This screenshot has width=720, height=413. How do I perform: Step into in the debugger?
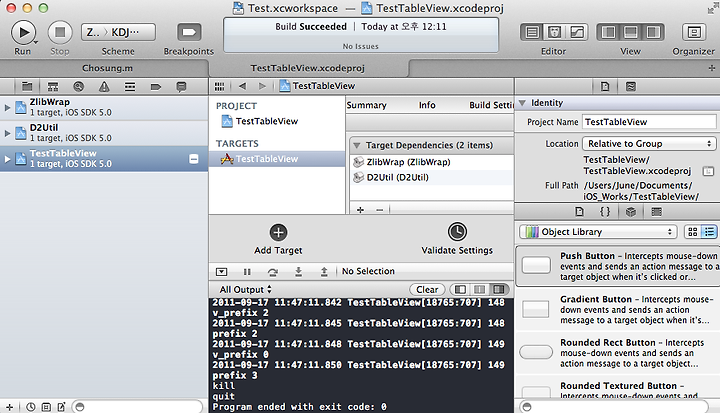click(x=298, y=272)
